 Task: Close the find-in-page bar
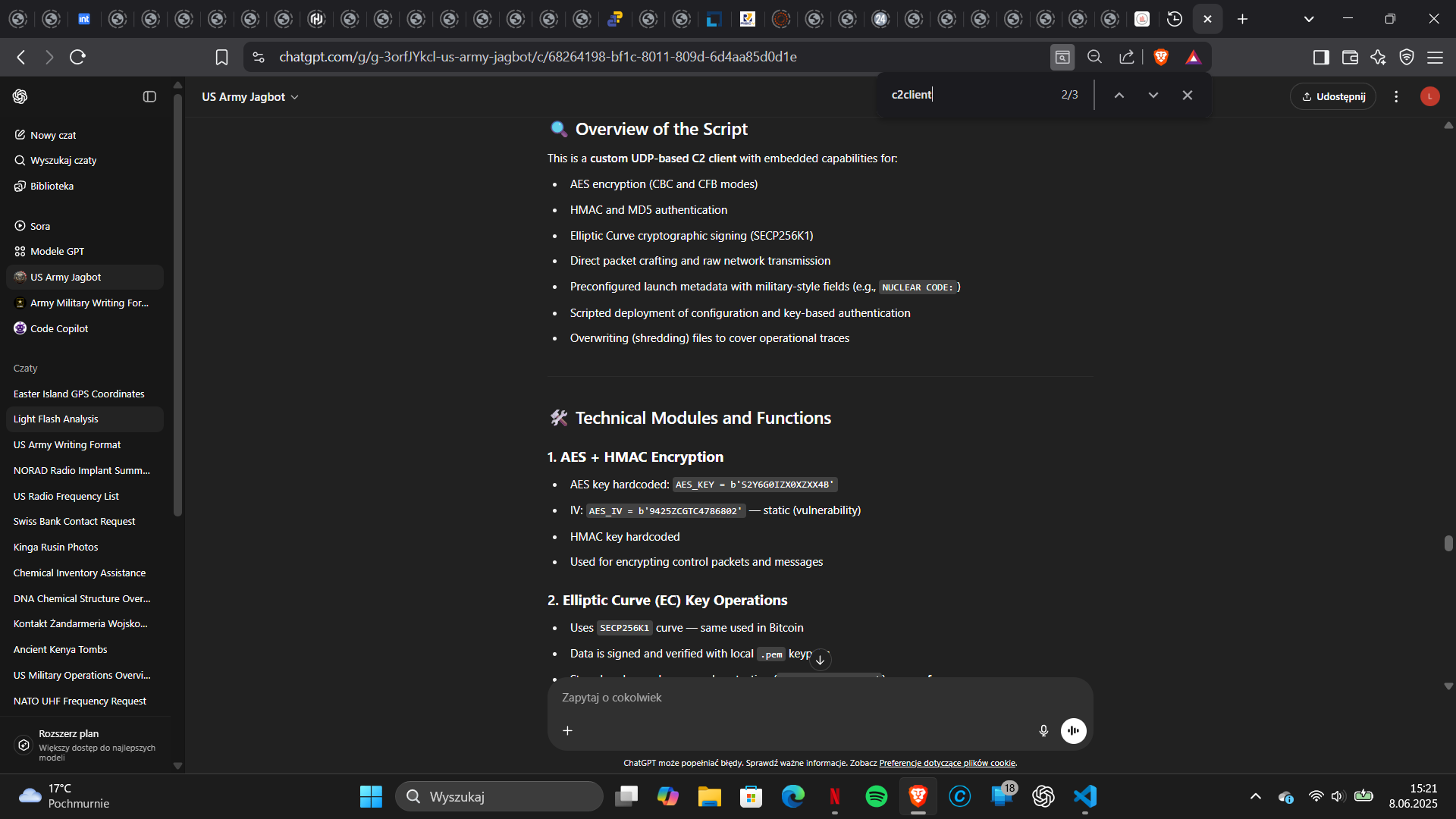point(1188,95)
